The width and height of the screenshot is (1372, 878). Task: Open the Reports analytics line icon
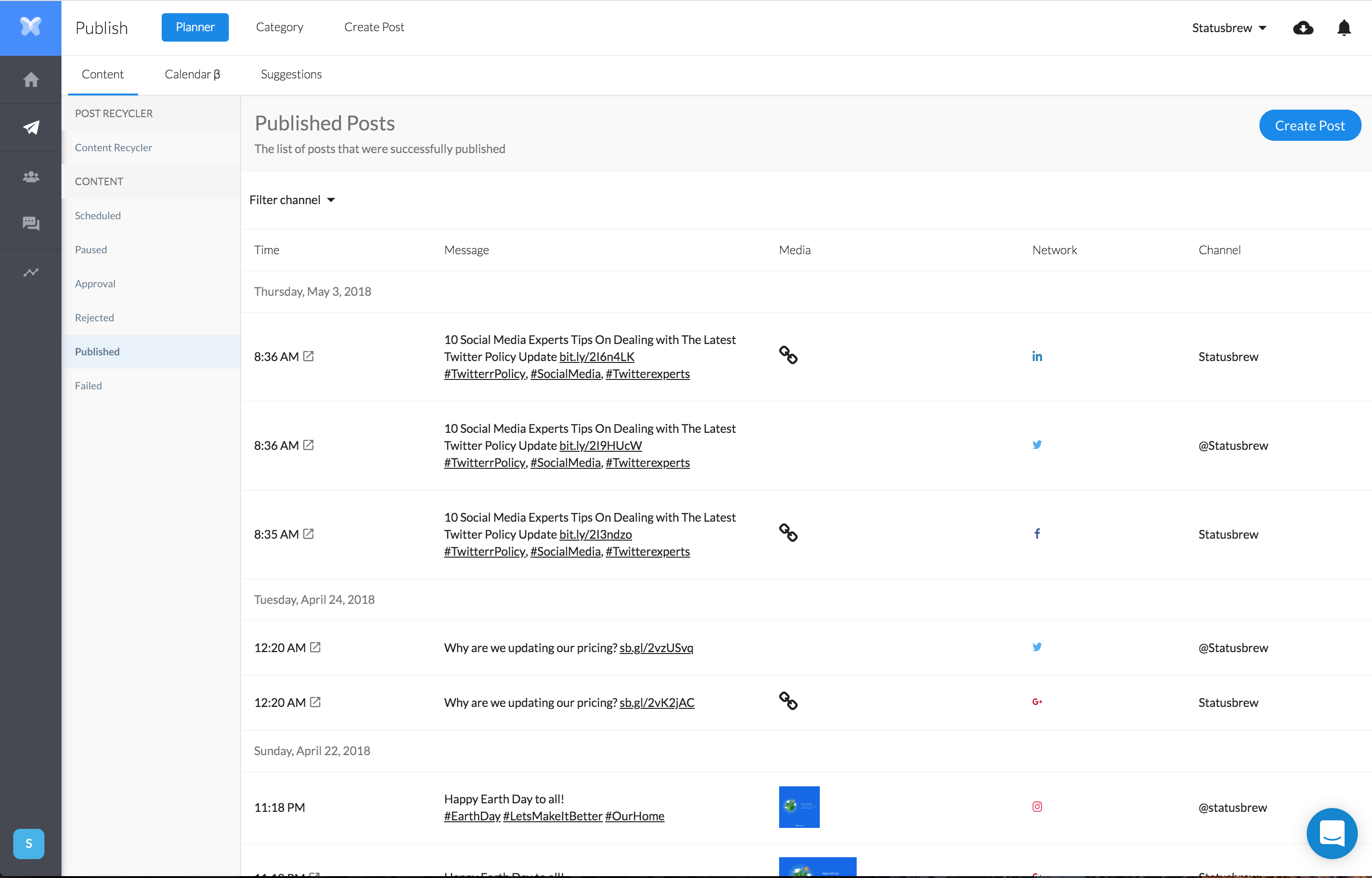pos(31,273)
